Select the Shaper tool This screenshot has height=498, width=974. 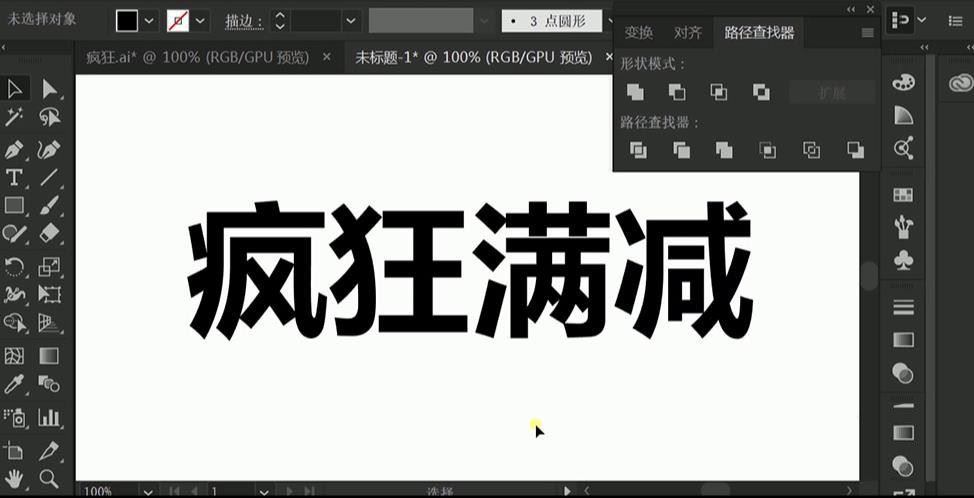click(x=14, y=233)
